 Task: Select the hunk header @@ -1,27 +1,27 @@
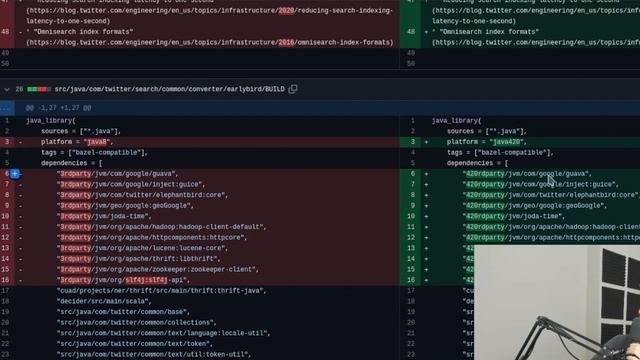point(58,108)
